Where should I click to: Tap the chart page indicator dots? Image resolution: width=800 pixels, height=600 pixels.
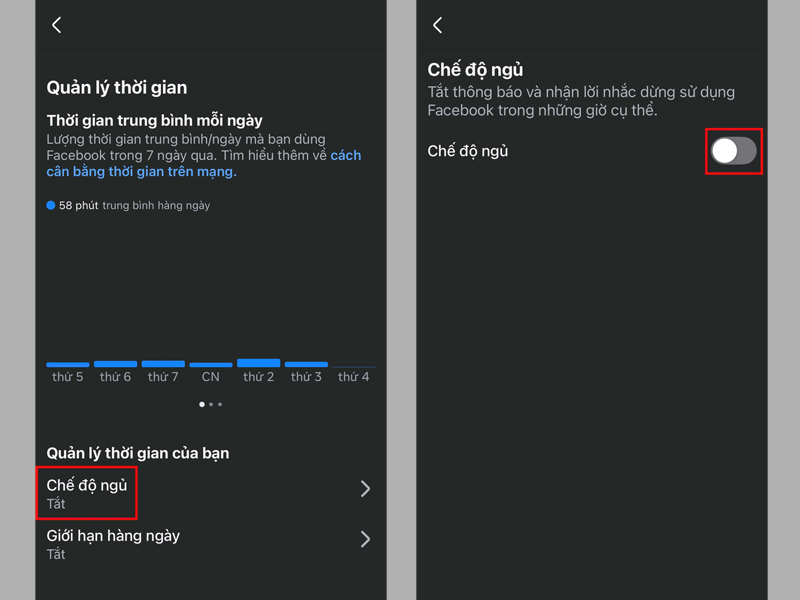tap(210, 404)
